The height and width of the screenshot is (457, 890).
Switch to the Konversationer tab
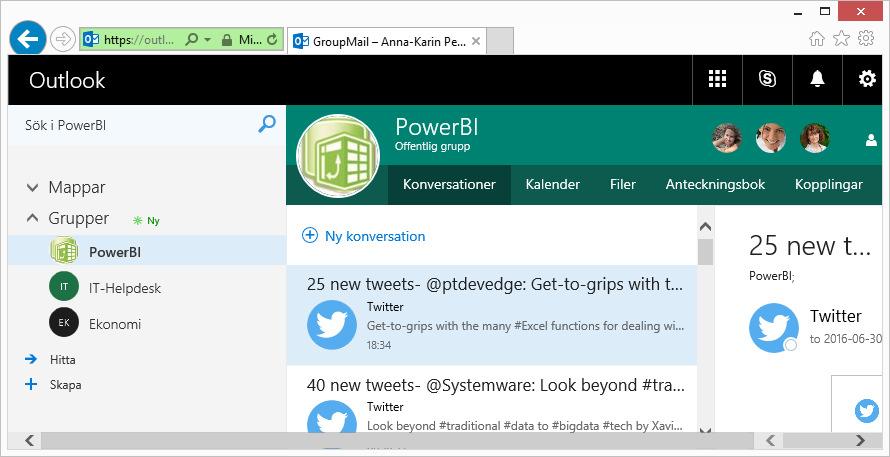(449, 185)
